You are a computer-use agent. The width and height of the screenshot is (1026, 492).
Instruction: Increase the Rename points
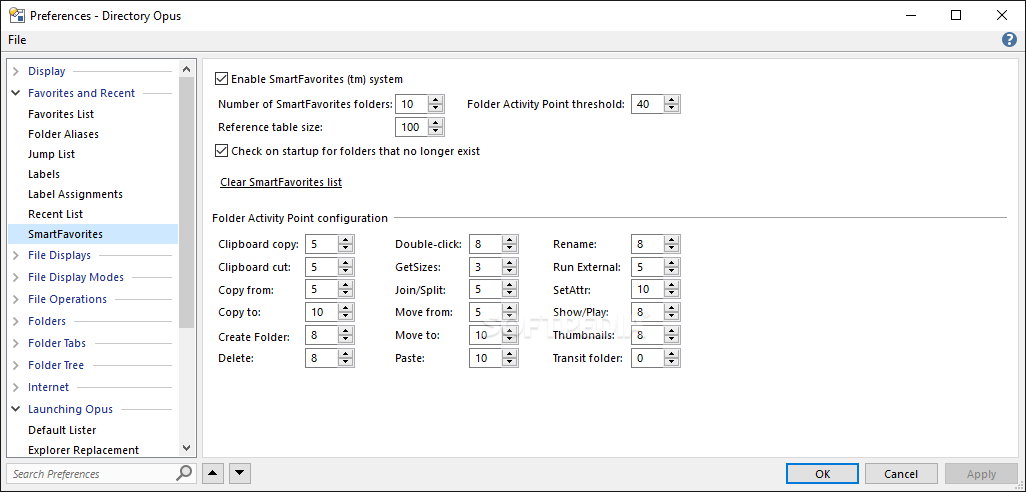click(x=672, y=240)
